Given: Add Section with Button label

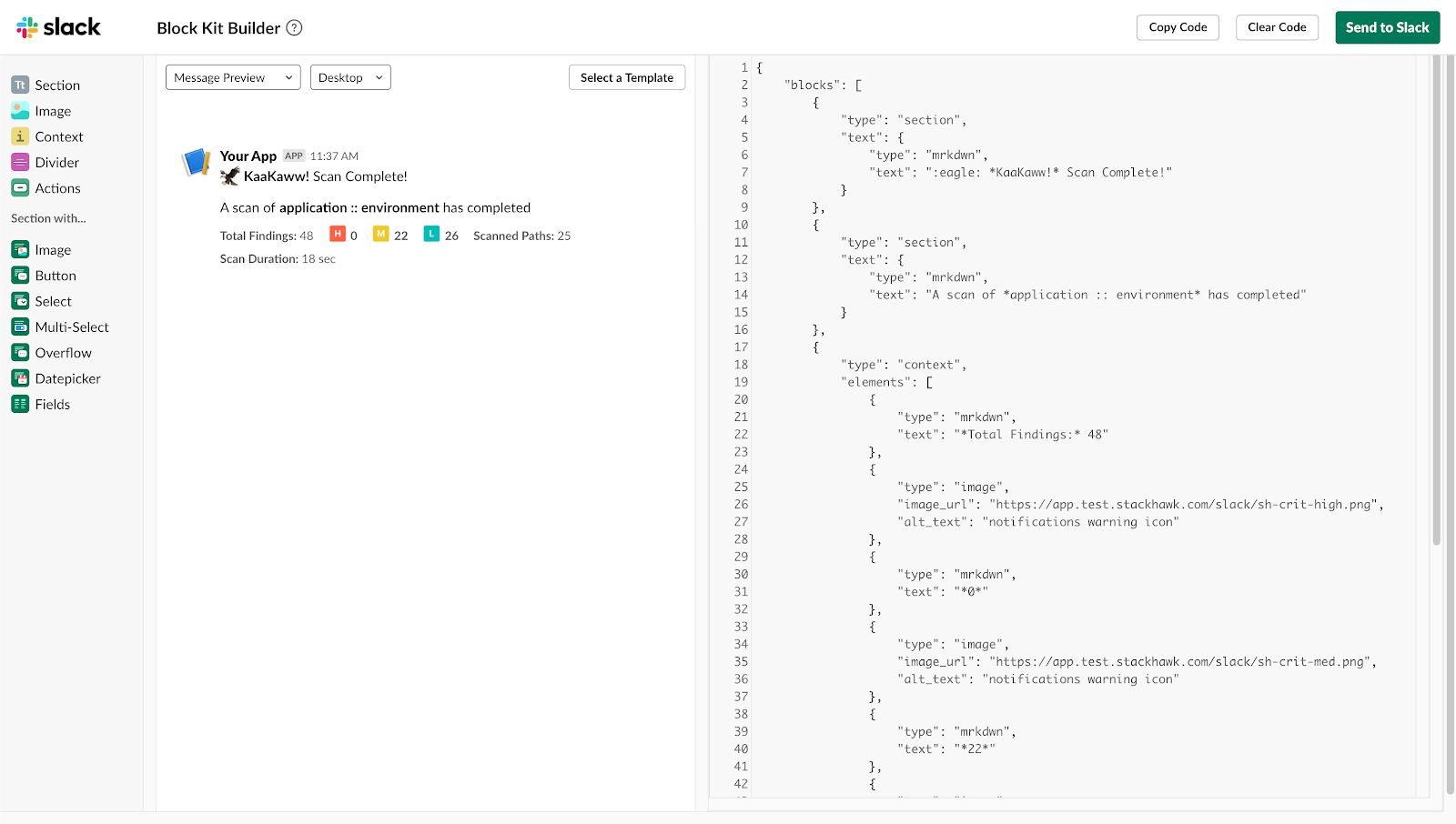Looking at the screenshot, I should (x=56, y=276).
